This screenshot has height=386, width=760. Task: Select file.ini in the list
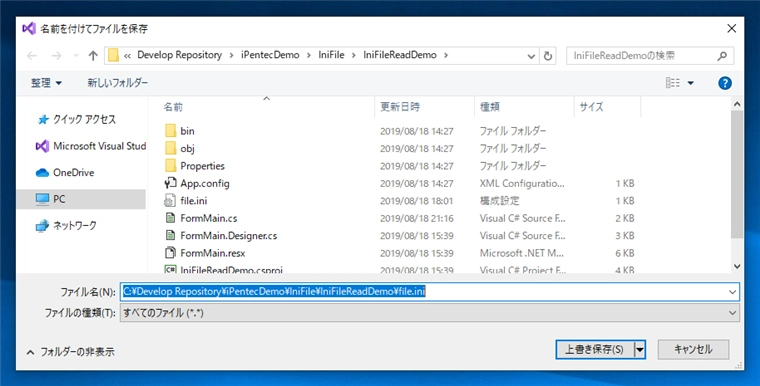[x=194, y=201]
